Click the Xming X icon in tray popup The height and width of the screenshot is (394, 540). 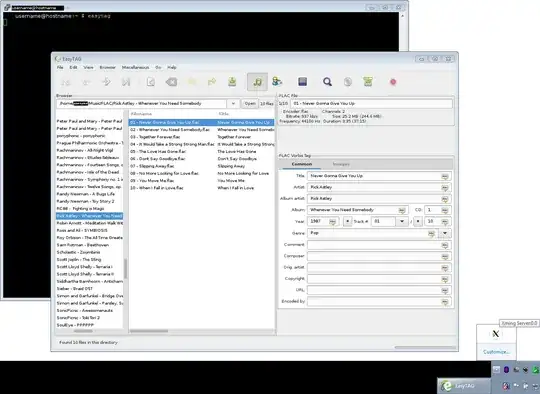point(496,334)
